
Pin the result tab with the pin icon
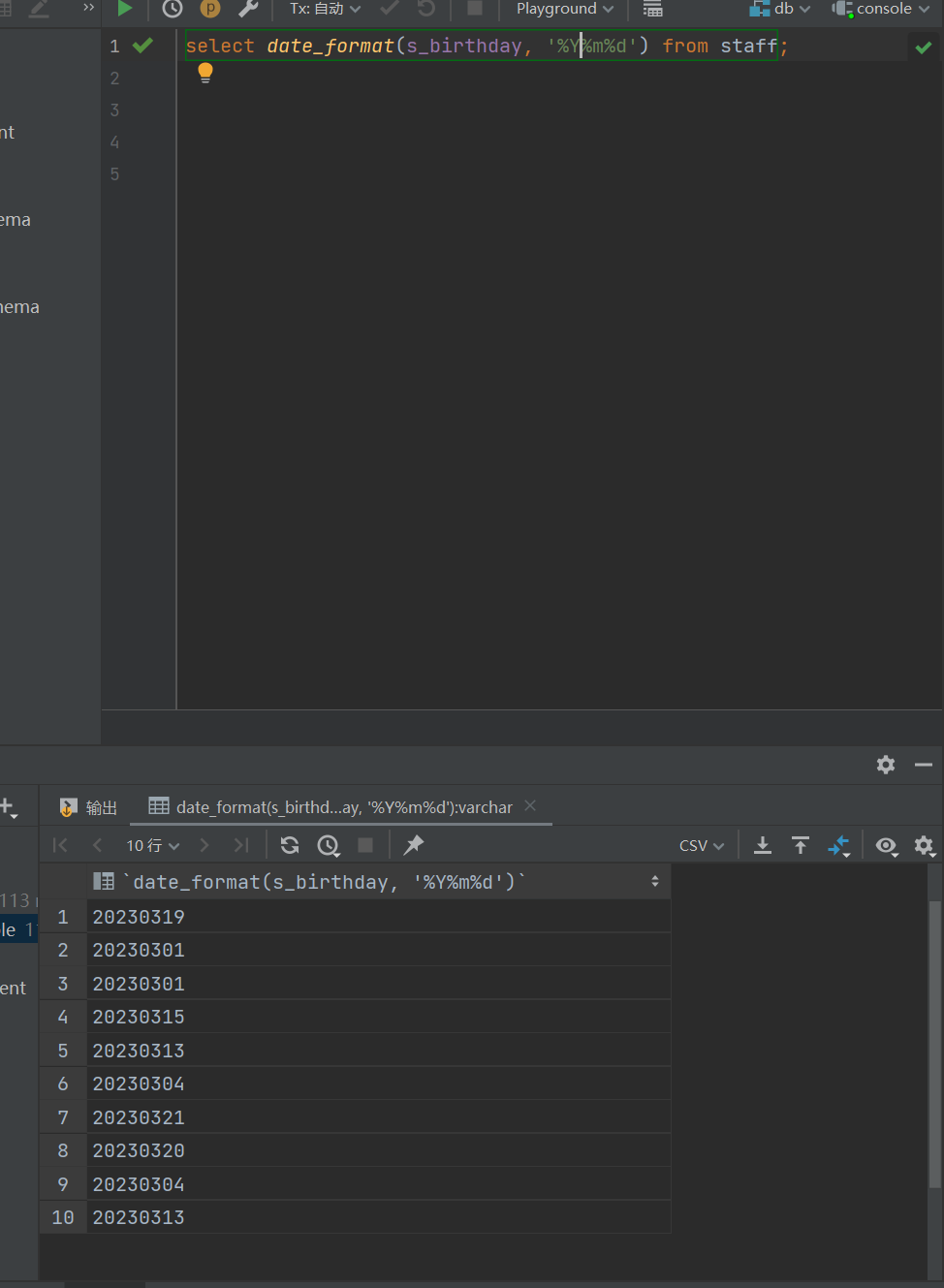[x=414, y=845]
